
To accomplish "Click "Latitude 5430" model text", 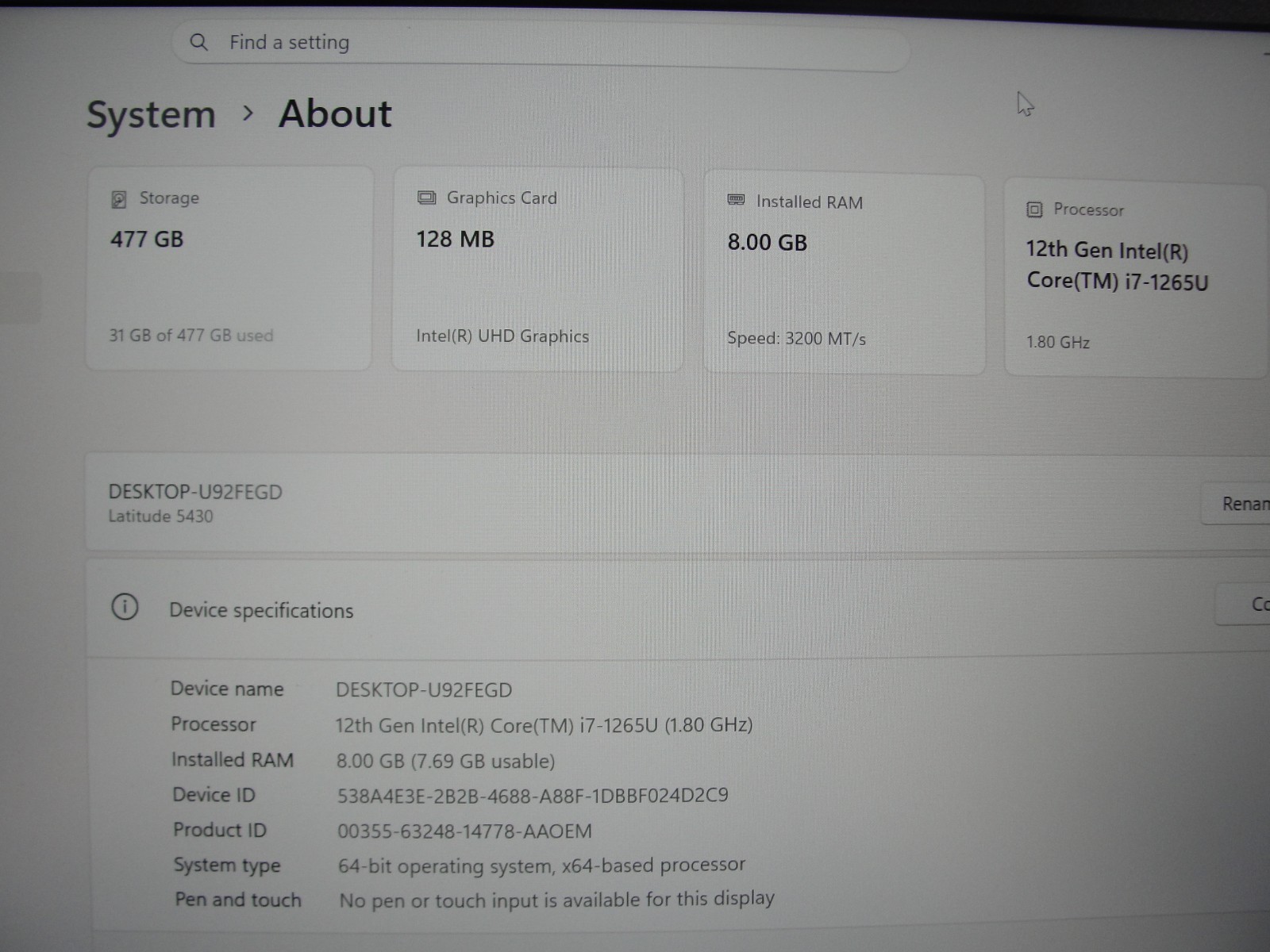I will 161,516.
